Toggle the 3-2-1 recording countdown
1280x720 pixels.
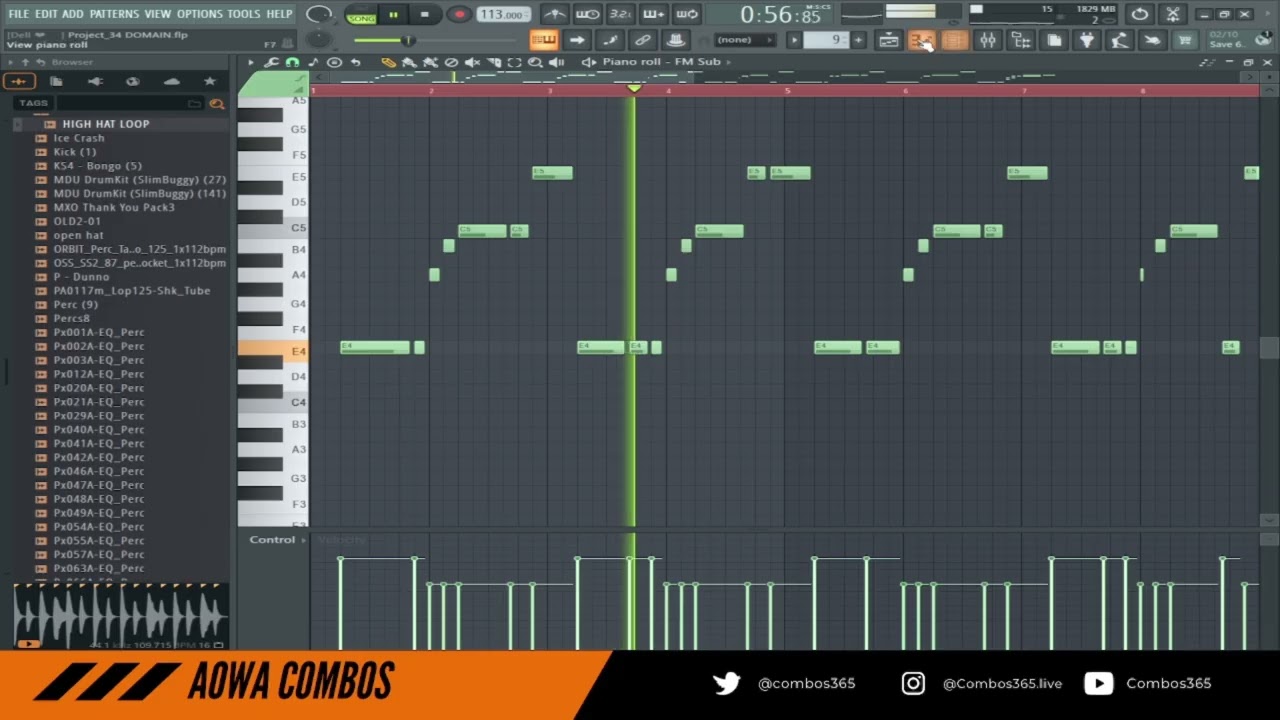(x=620, y=14)
